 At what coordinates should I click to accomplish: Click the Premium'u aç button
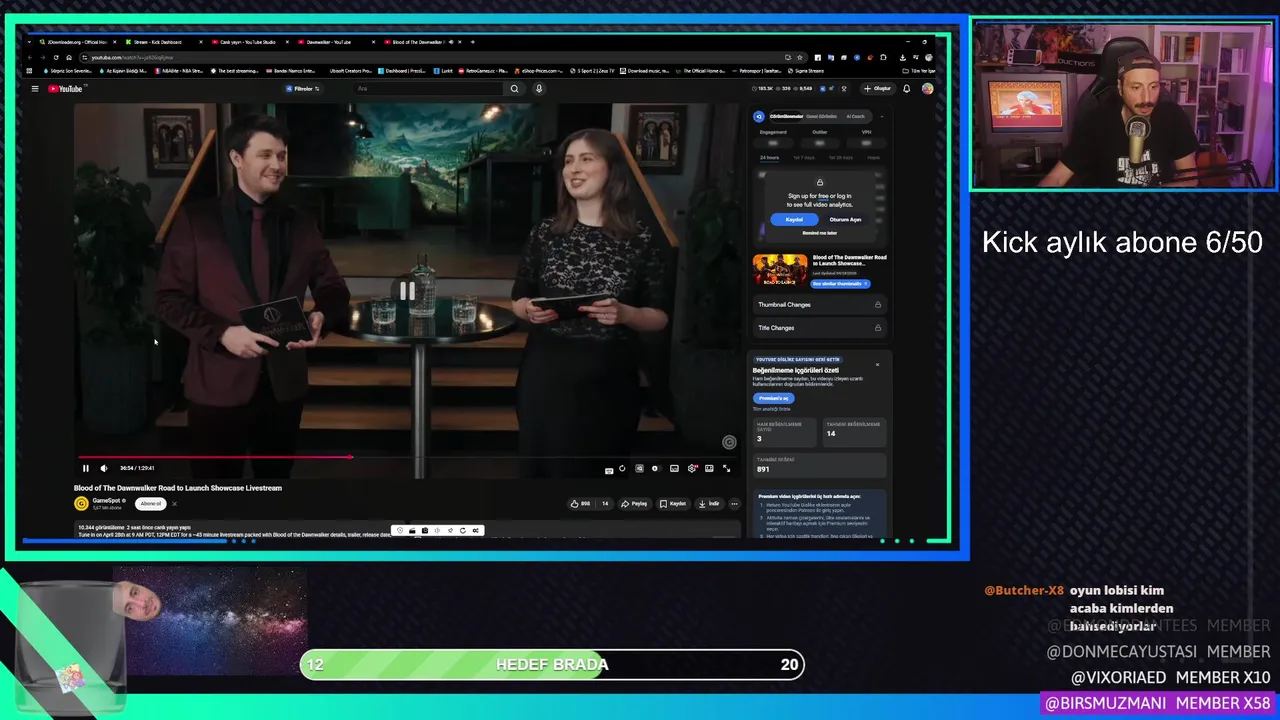coord(773,398)
